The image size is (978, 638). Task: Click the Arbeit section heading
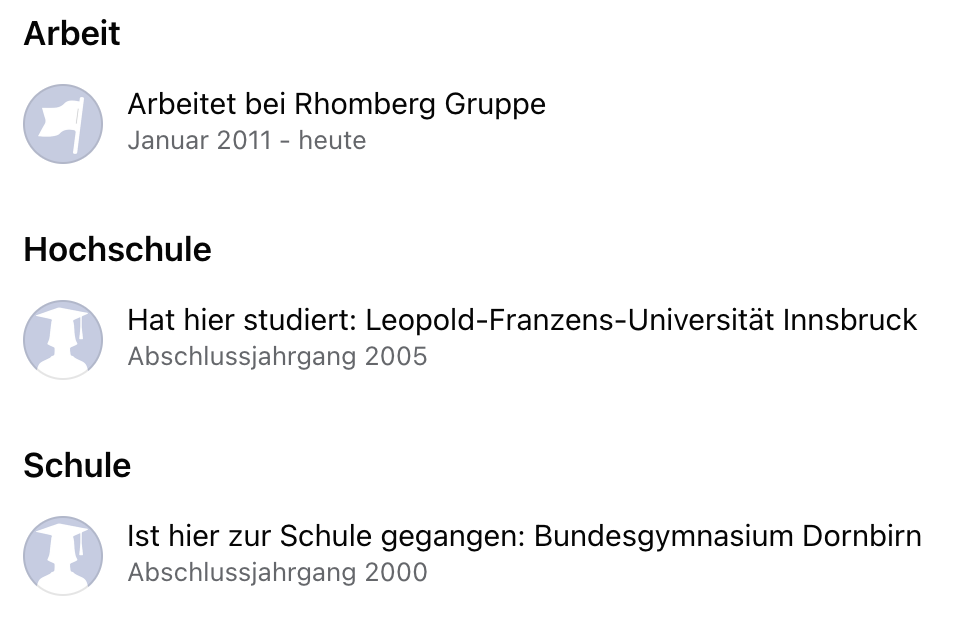pyautogui.click(x=72, y=34)
